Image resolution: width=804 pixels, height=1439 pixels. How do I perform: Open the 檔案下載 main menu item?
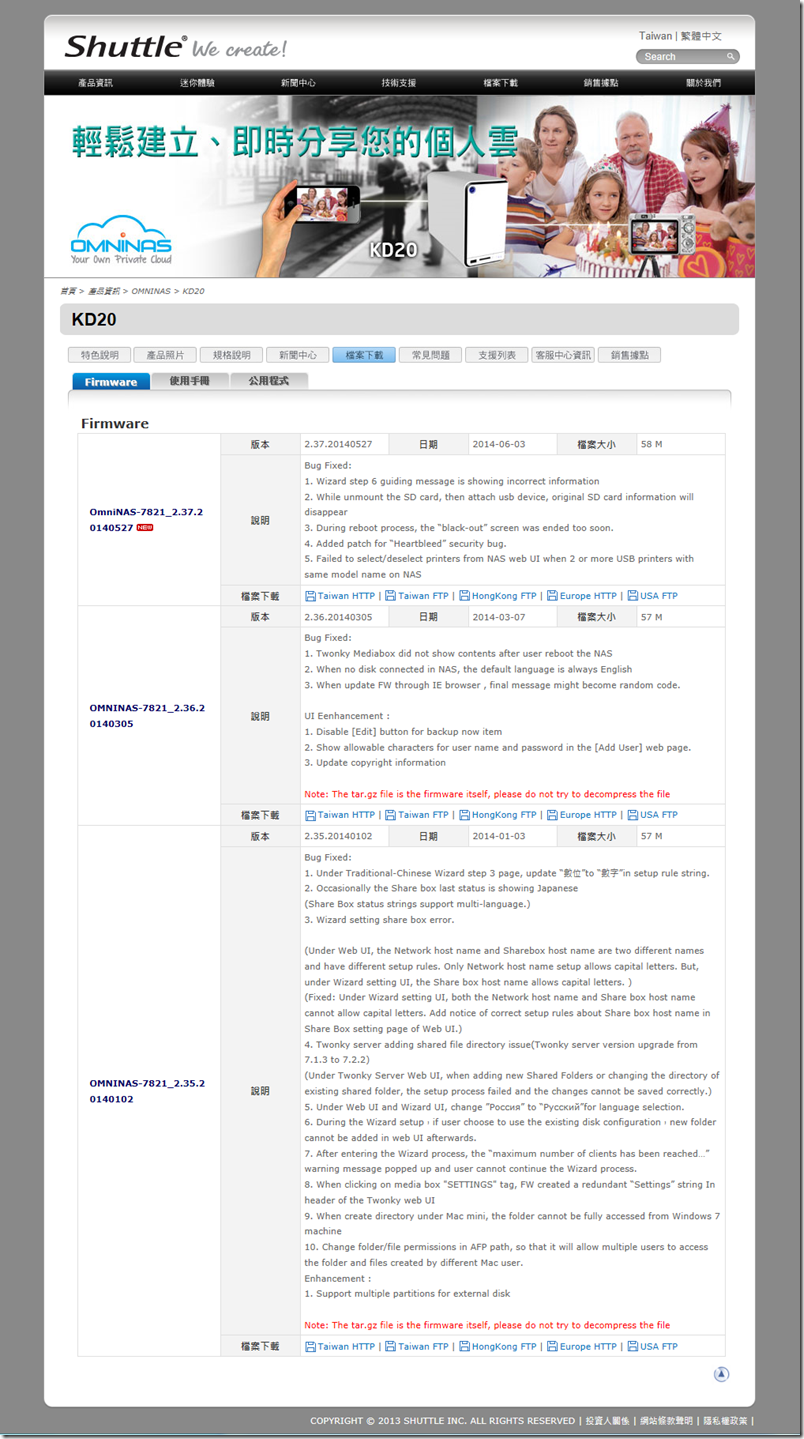pyautogui.click(x=500, y=83)
